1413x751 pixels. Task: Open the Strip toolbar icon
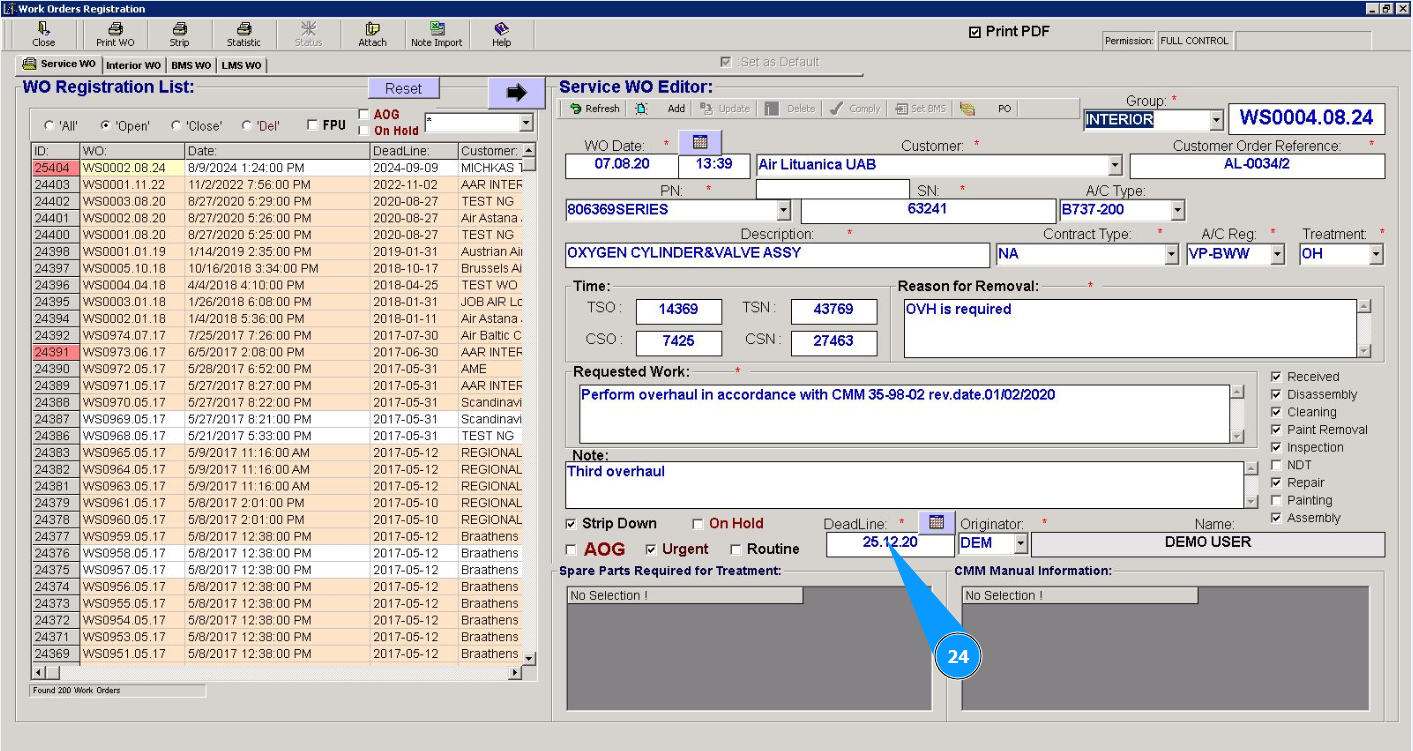(x=179, y=35)
